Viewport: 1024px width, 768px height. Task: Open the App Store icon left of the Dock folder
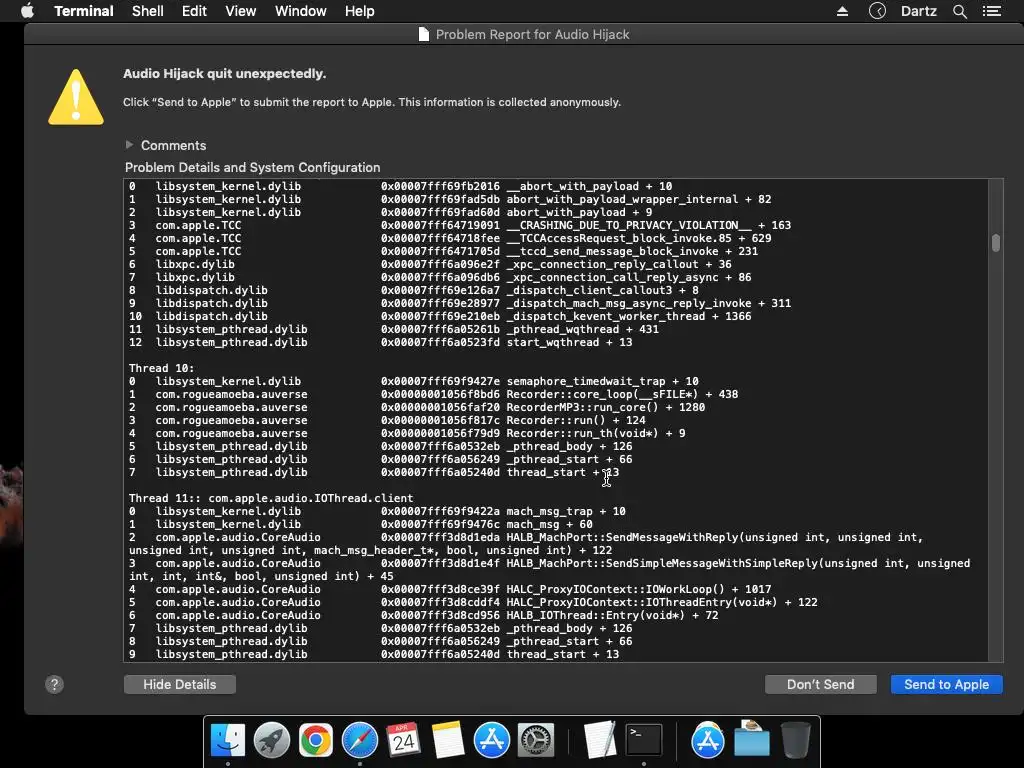pos(707,741)
